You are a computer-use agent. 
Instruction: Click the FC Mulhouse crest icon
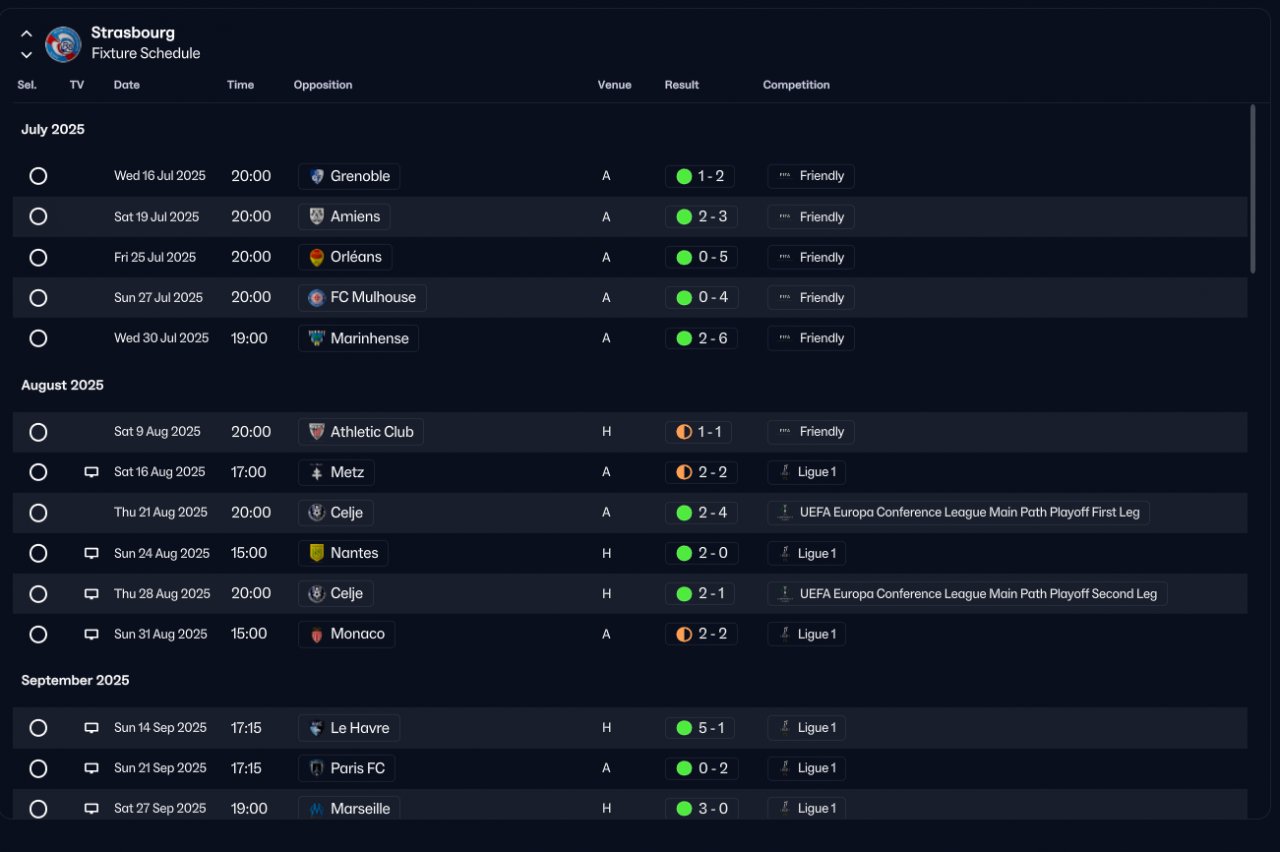317,297
